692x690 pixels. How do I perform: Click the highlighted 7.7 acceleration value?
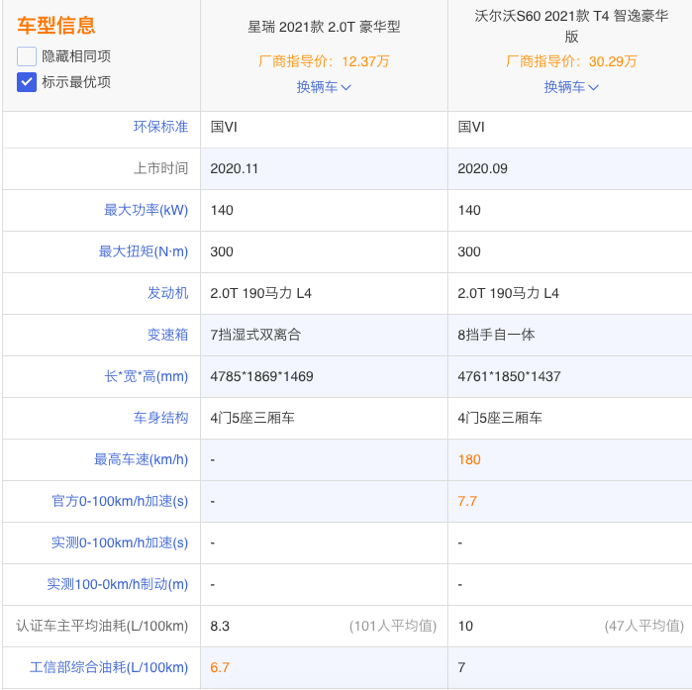467,501
